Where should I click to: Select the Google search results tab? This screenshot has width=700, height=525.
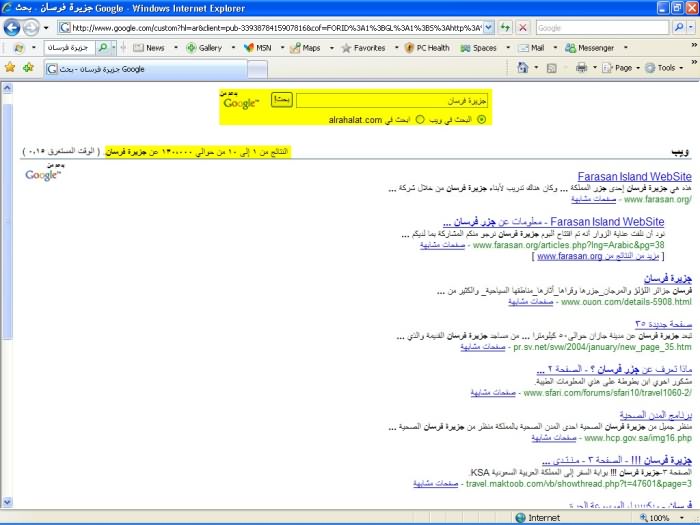pos(145,69)
